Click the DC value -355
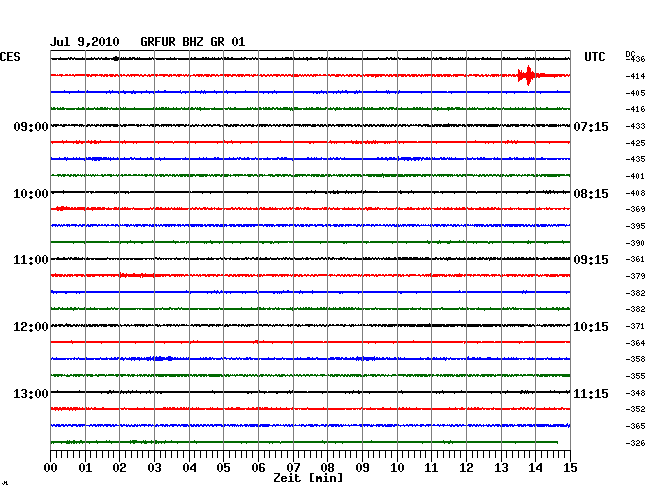This screenshot has width=650, height=494. click(635, 376)
